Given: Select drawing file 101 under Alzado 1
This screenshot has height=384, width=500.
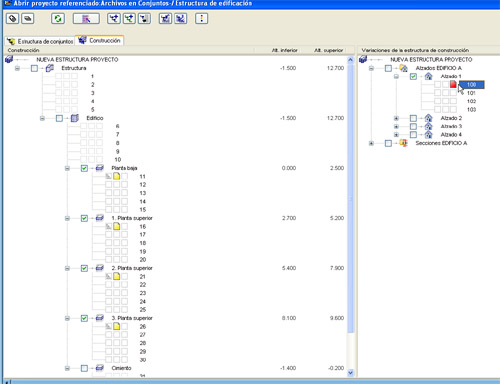Looking at the screenshot, I should [471, 93].
